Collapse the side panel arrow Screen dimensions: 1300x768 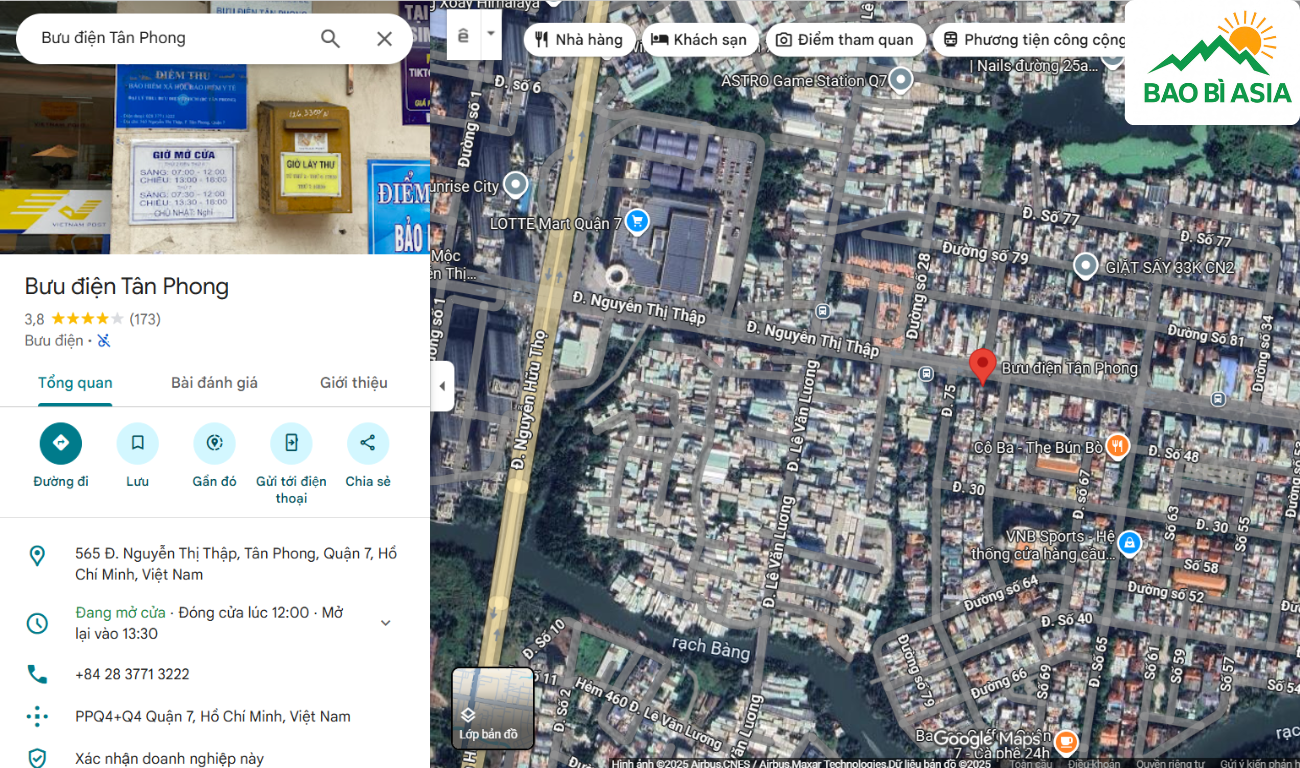(442, 386)
